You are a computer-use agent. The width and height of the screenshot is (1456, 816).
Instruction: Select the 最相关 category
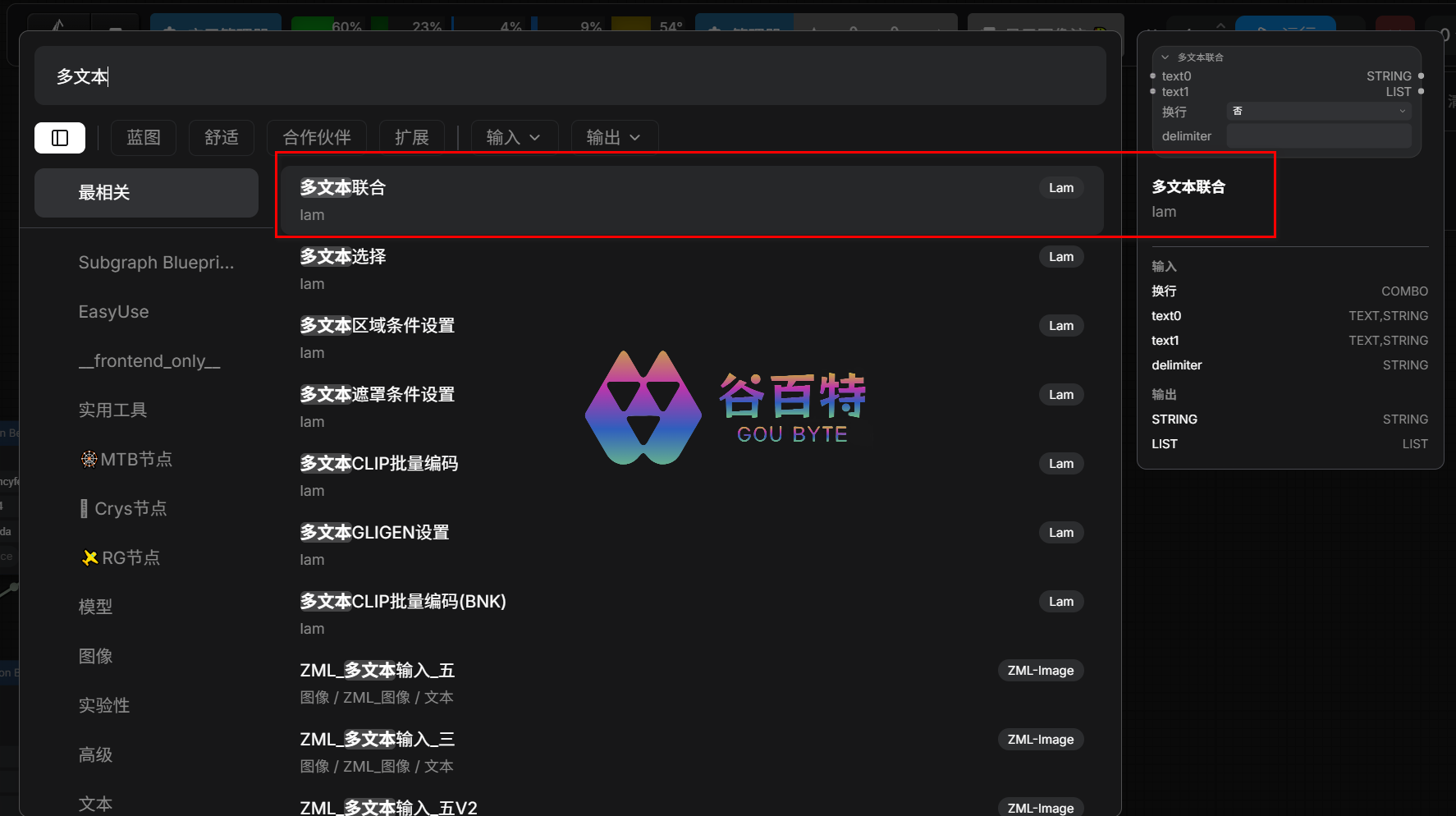point(146,193)
